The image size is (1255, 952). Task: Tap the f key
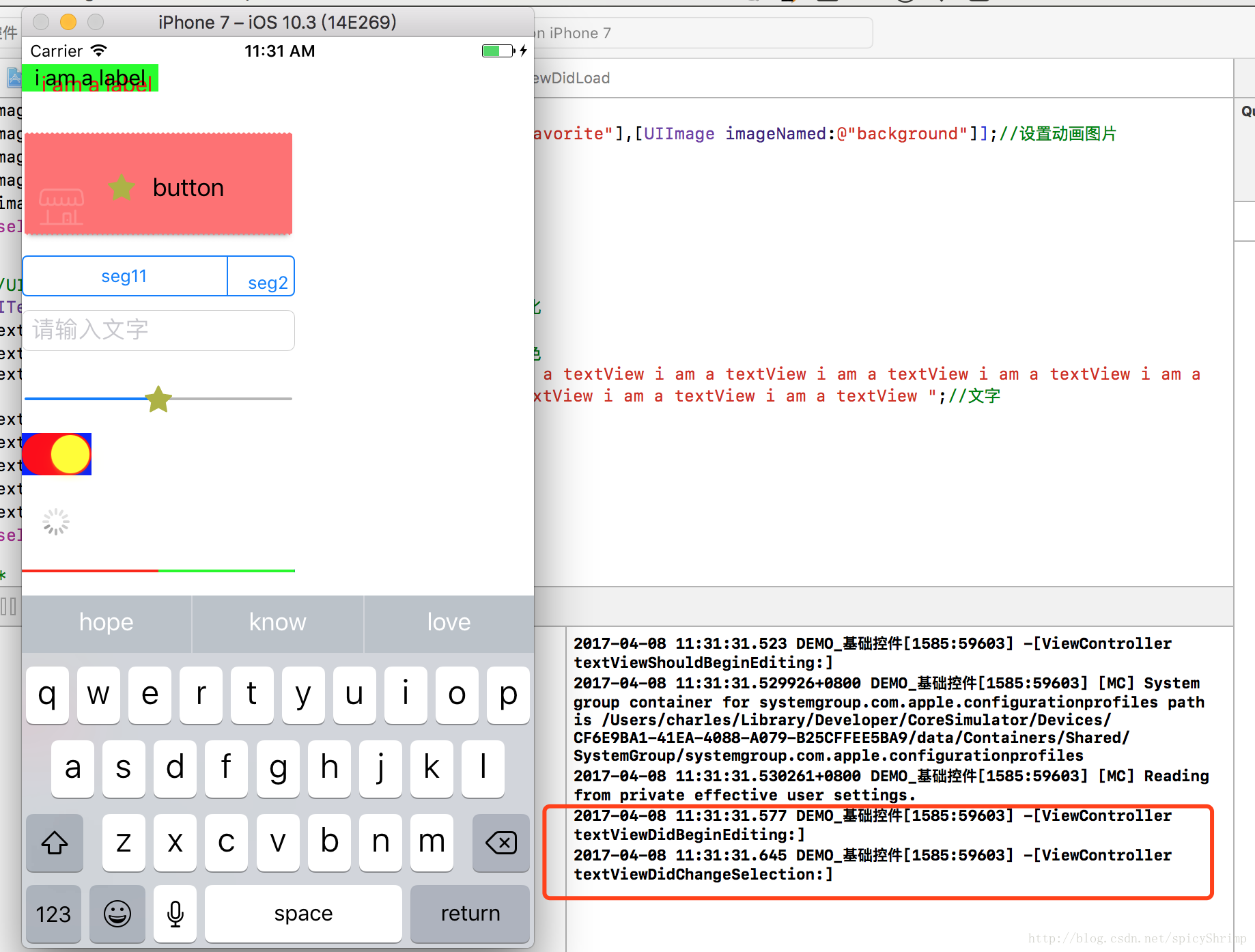click(x=226, y=769)
